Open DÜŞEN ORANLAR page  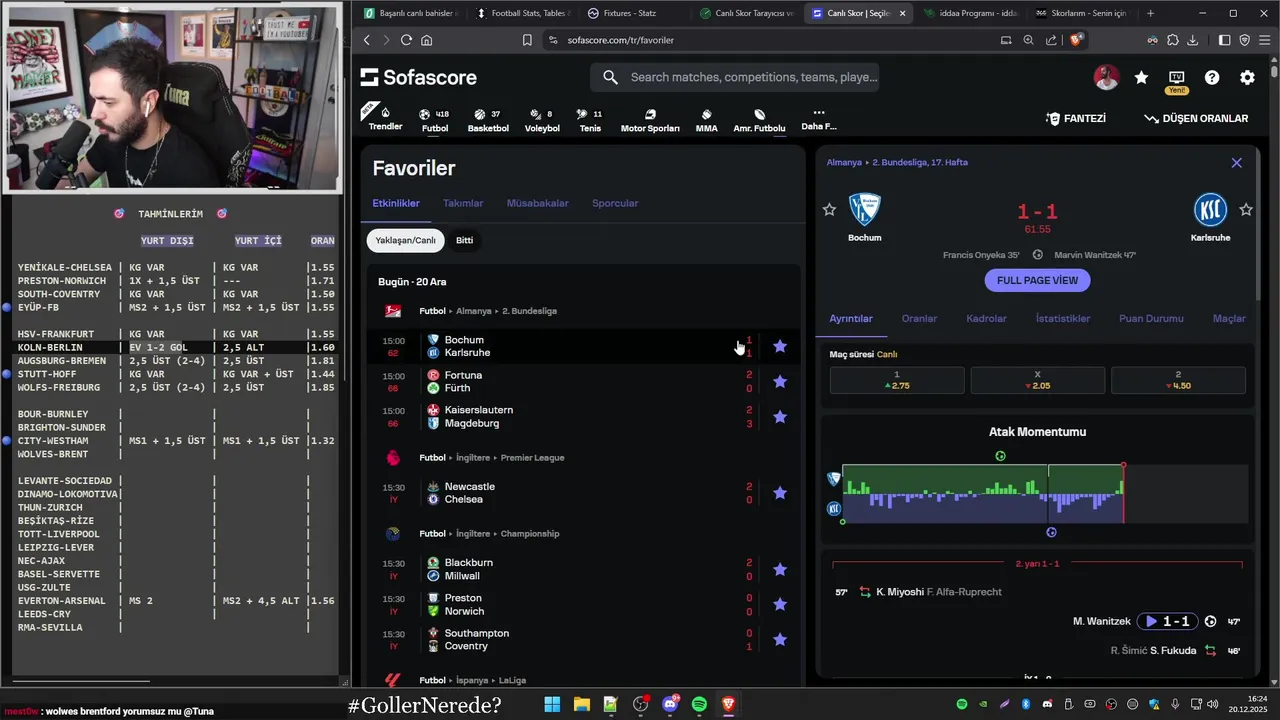coord(1196,118)
